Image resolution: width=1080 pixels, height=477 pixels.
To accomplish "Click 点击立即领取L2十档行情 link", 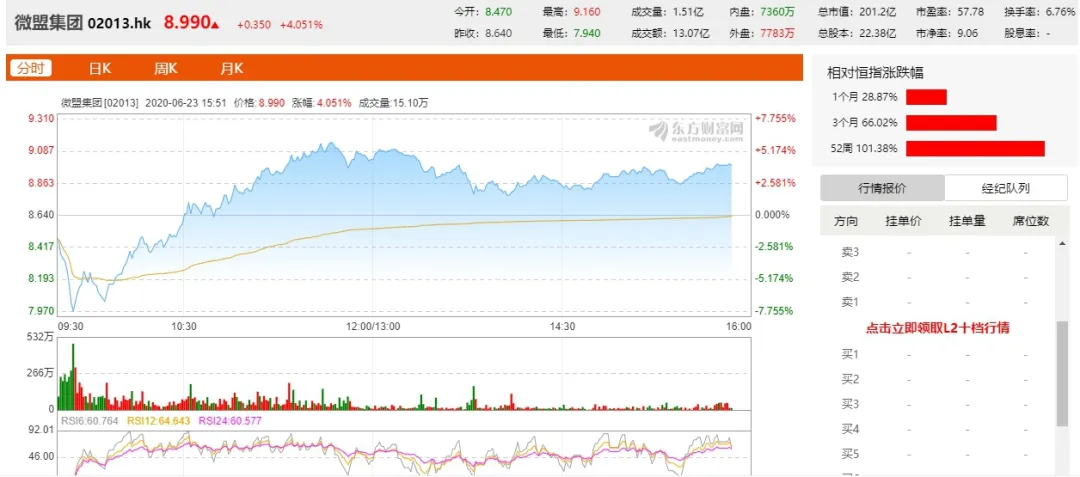I will 937,328.
